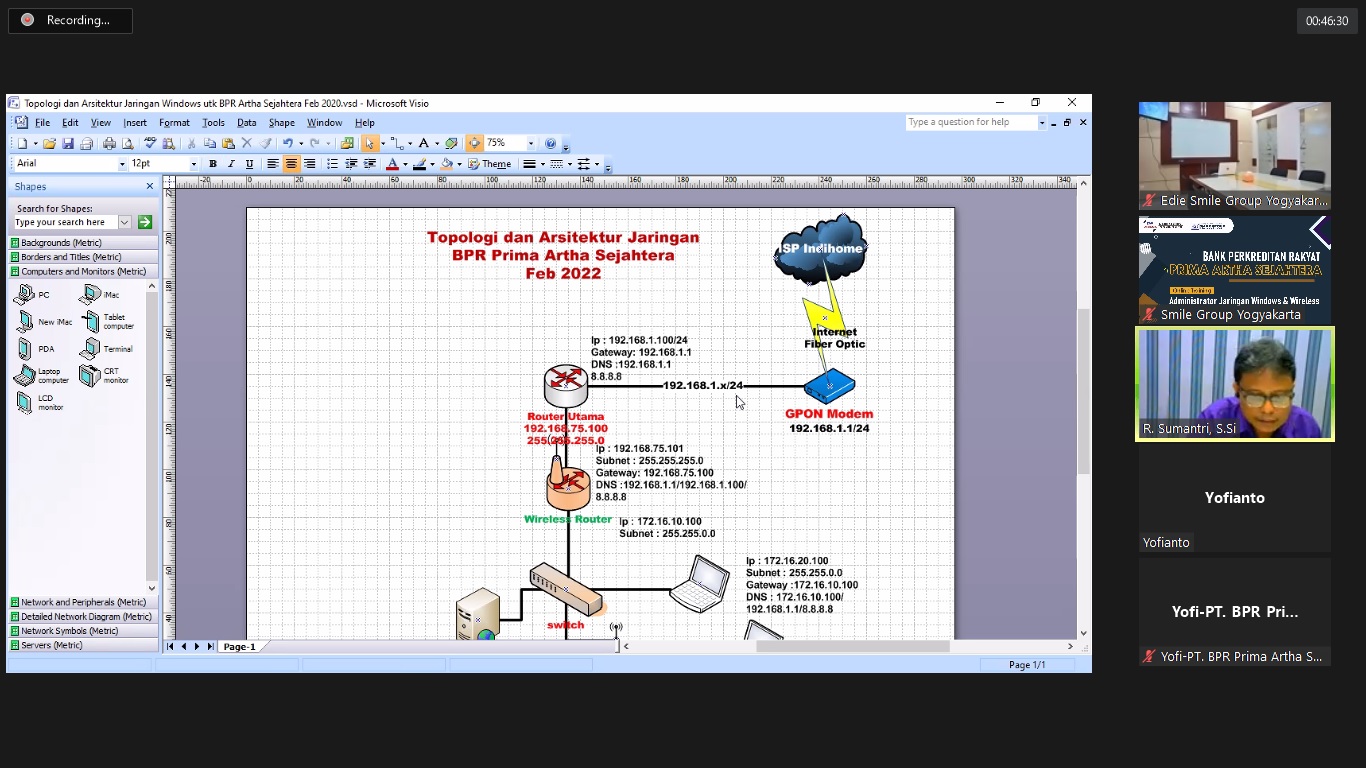This screenshot has height=768, width=1366.
Task: Expand the Network and Peripherals stencil
Action: [83, 602]
